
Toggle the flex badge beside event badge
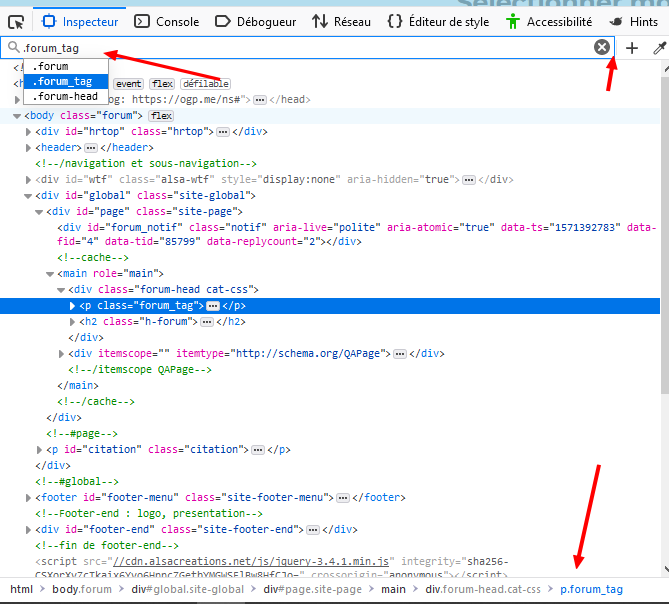[x=163, y=84]
